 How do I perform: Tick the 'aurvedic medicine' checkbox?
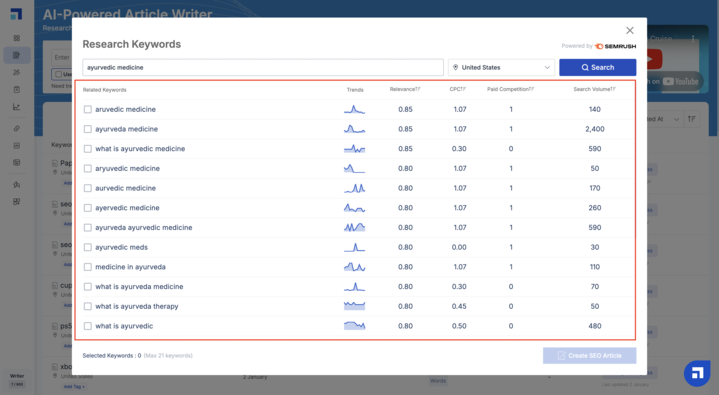(x=88, y=188)
